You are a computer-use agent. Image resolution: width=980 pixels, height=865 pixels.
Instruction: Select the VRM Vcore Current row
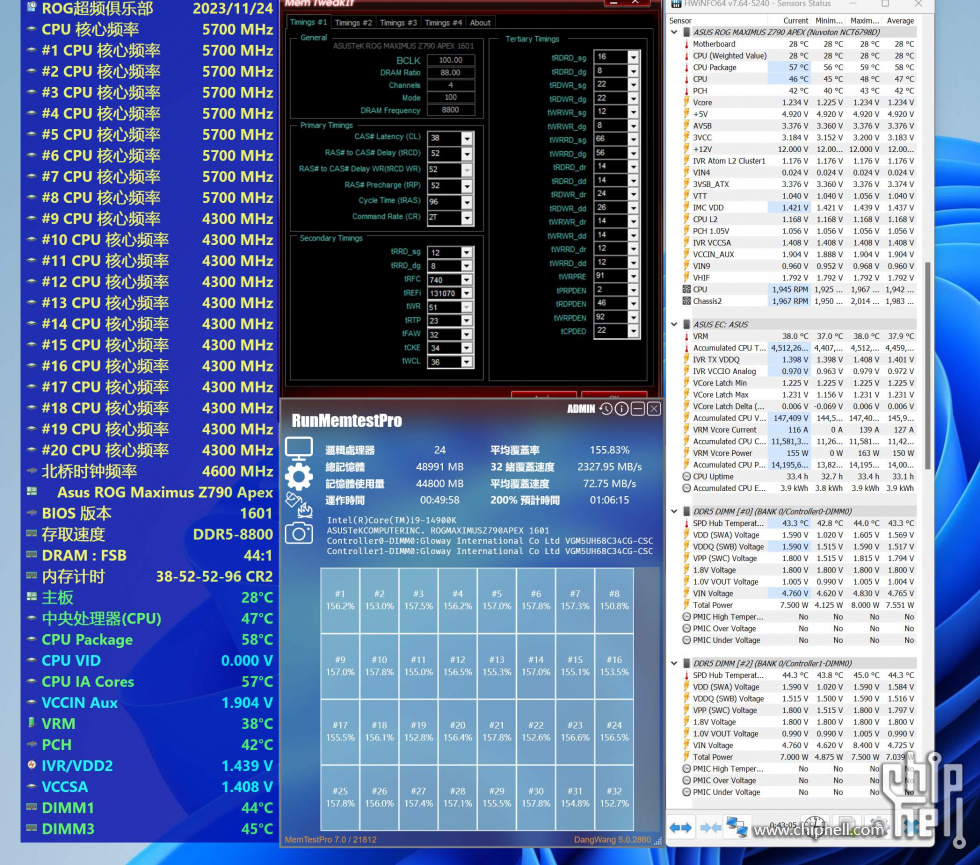coord(799,429)
